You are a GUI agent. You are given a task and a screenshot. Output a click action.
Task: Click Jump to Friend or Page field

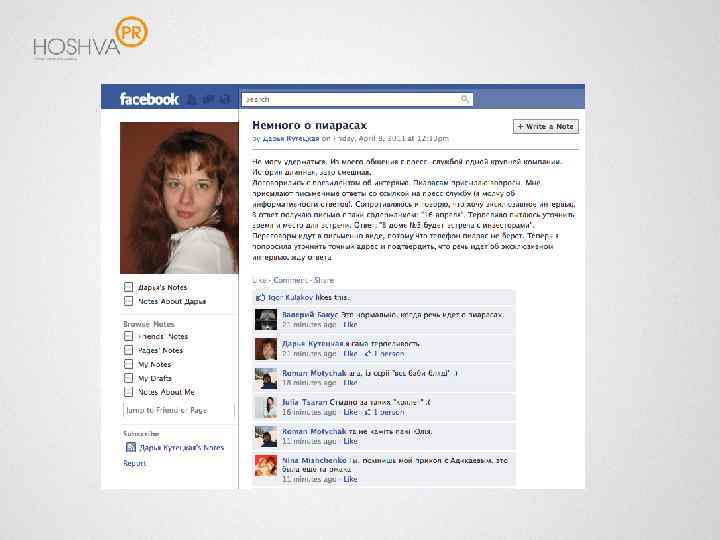click(179, 410)
